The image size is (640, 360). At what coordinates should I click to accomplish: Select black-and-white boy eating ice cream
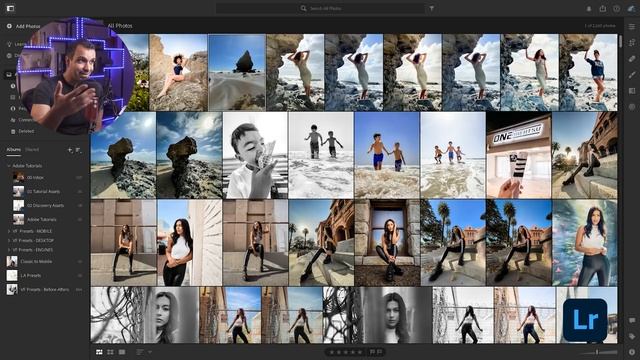[x=255, y=156]
